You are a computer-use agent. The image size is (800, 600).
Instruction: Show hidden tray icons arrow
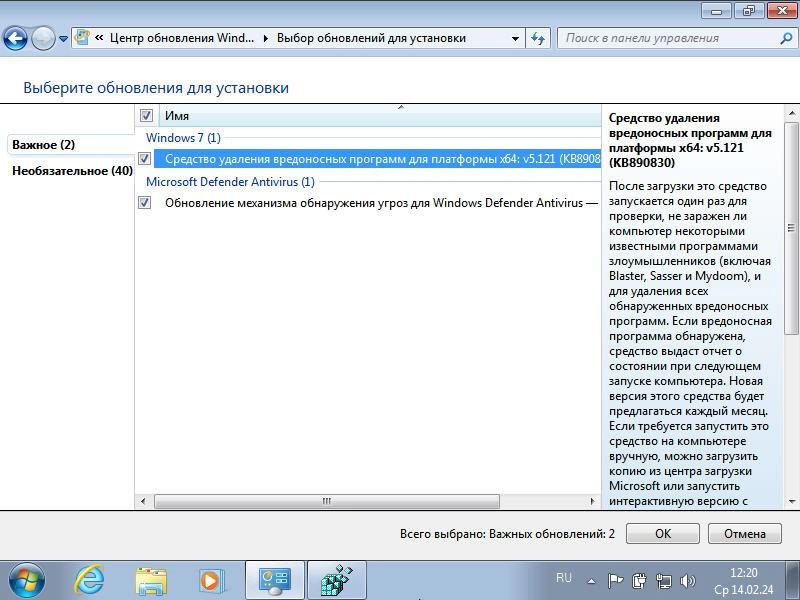click(x=593, y=579)
